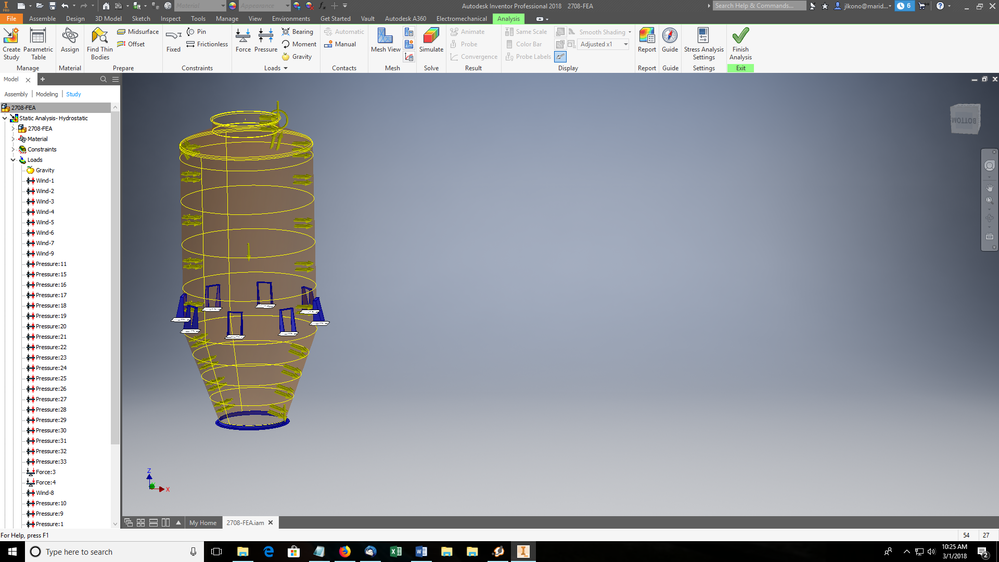Add a Fixed constraint
The image size is (999, 562).
pyautogui.click(x=173, y=40)
